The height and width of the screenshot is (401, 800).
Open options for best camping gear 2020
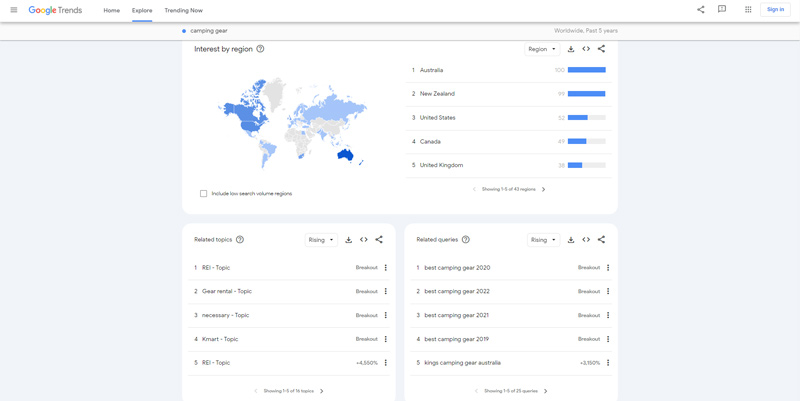pyautogui.click(x=607, y=268)
